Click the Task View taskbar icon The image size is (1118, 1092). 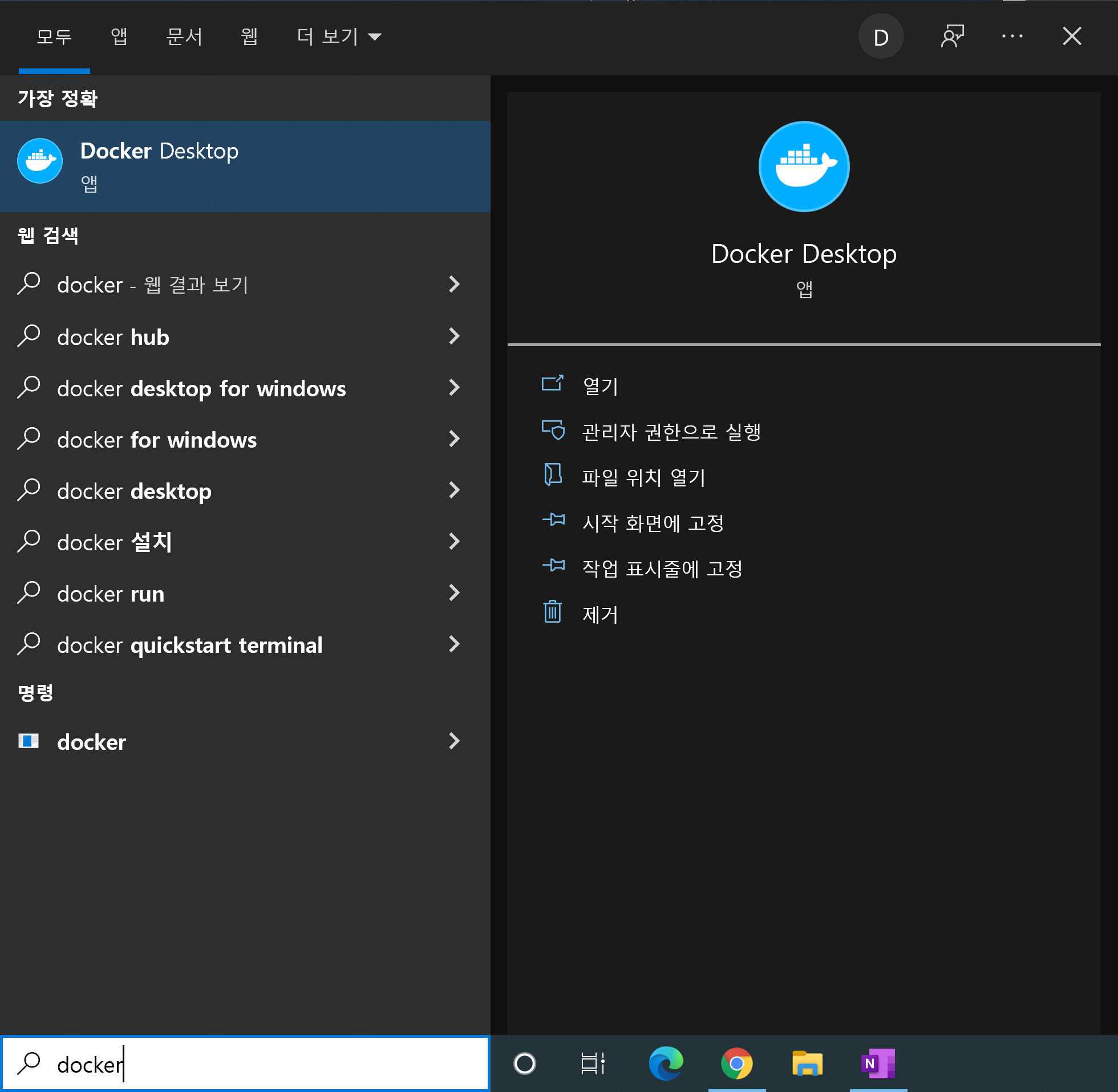pos(593,1063)
